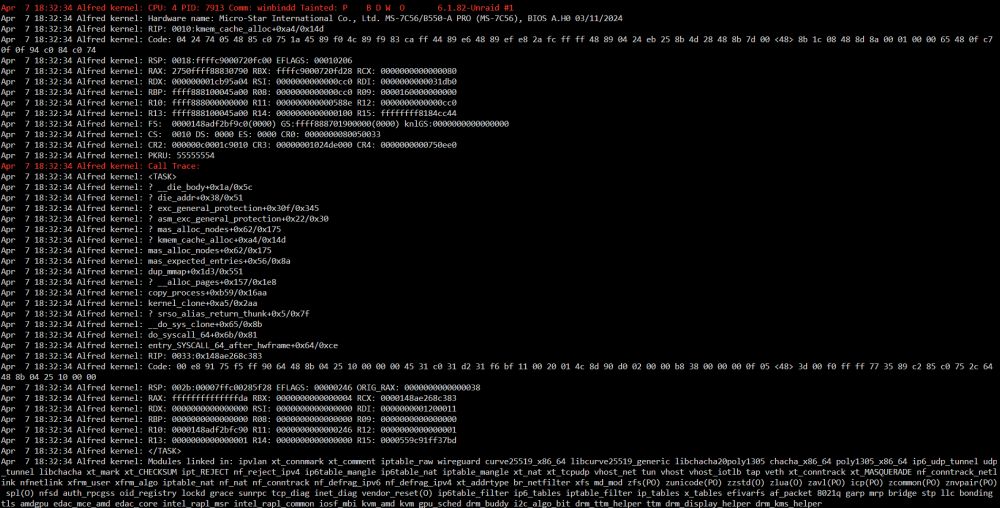This screenshot has width=1000, height=508.
Task: Click the closing '</TASK>' line
Action: coord(91,451)
